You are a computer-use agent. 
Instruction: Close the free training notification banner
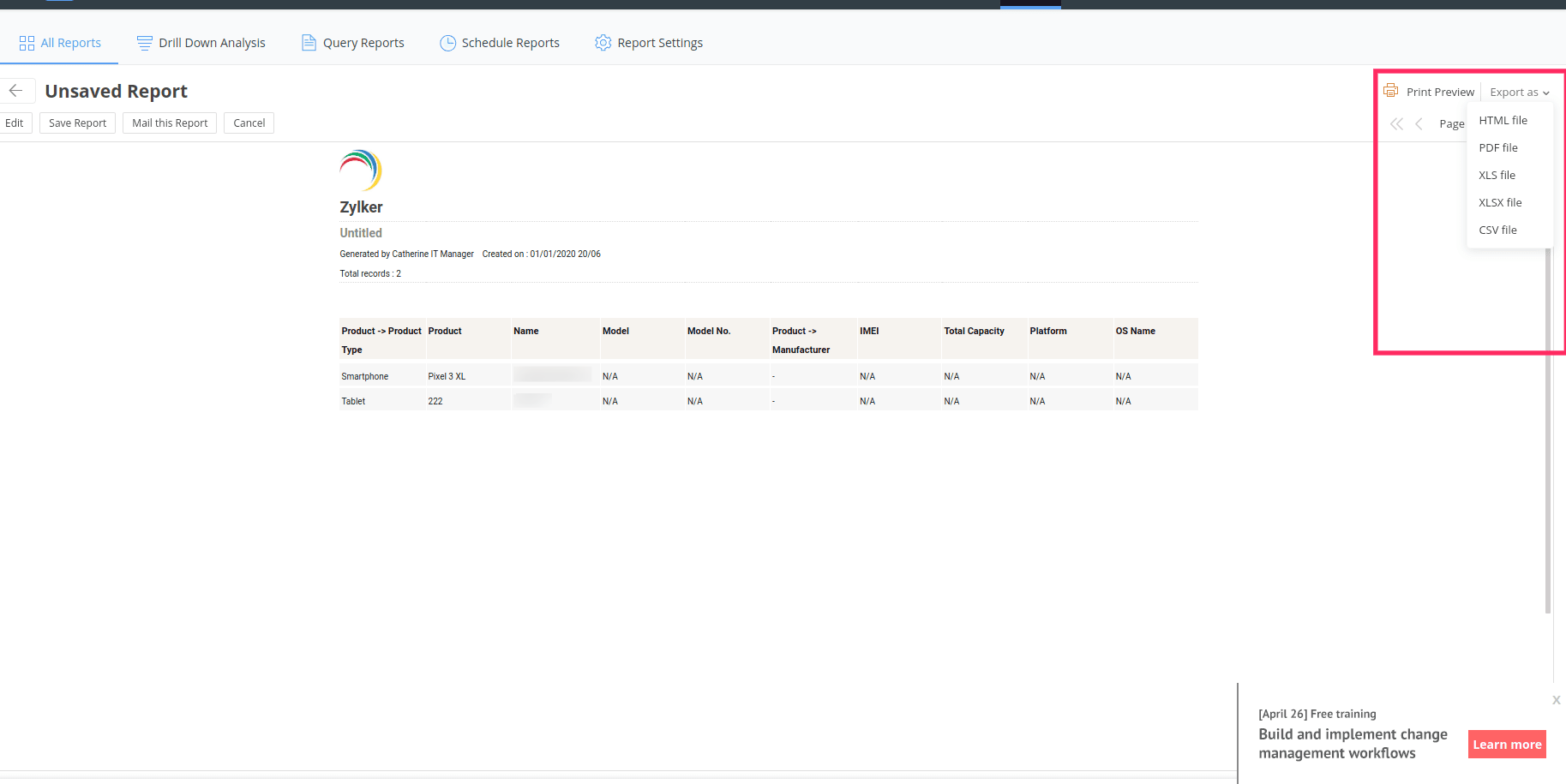click(x=1556, y=700)
